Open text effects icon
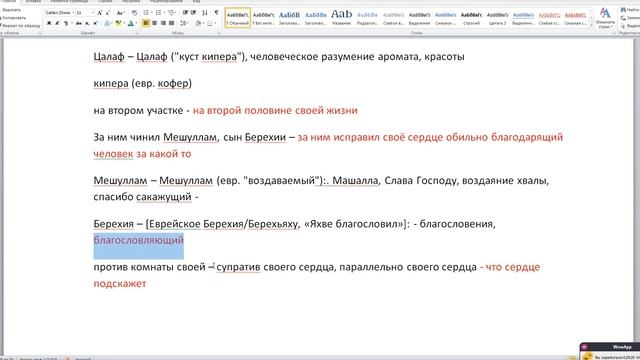The width and height of the screenshot is (640, 360). [107, 23]
